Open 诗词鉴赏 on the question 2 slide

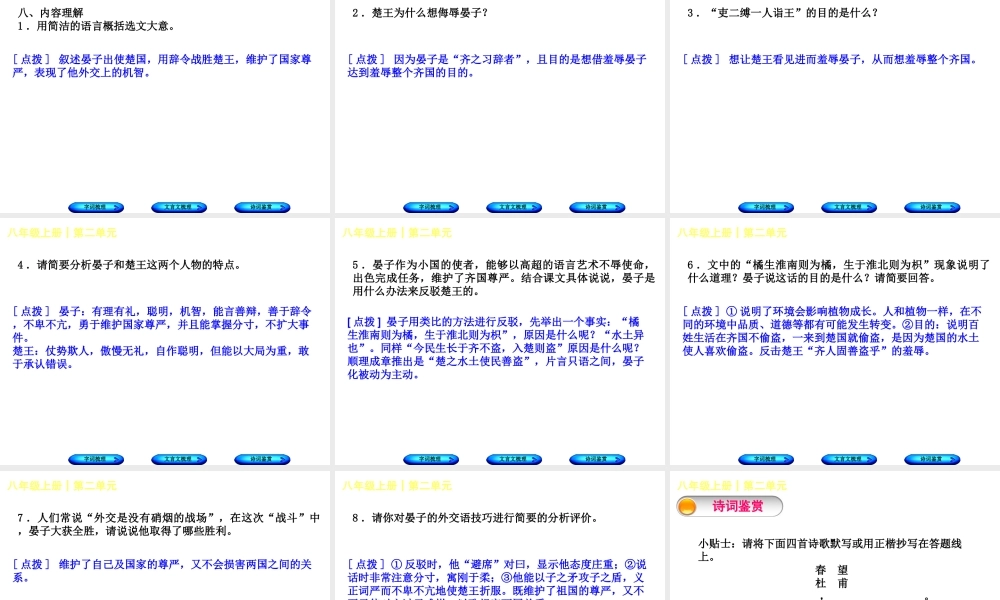tap(597, 207)
